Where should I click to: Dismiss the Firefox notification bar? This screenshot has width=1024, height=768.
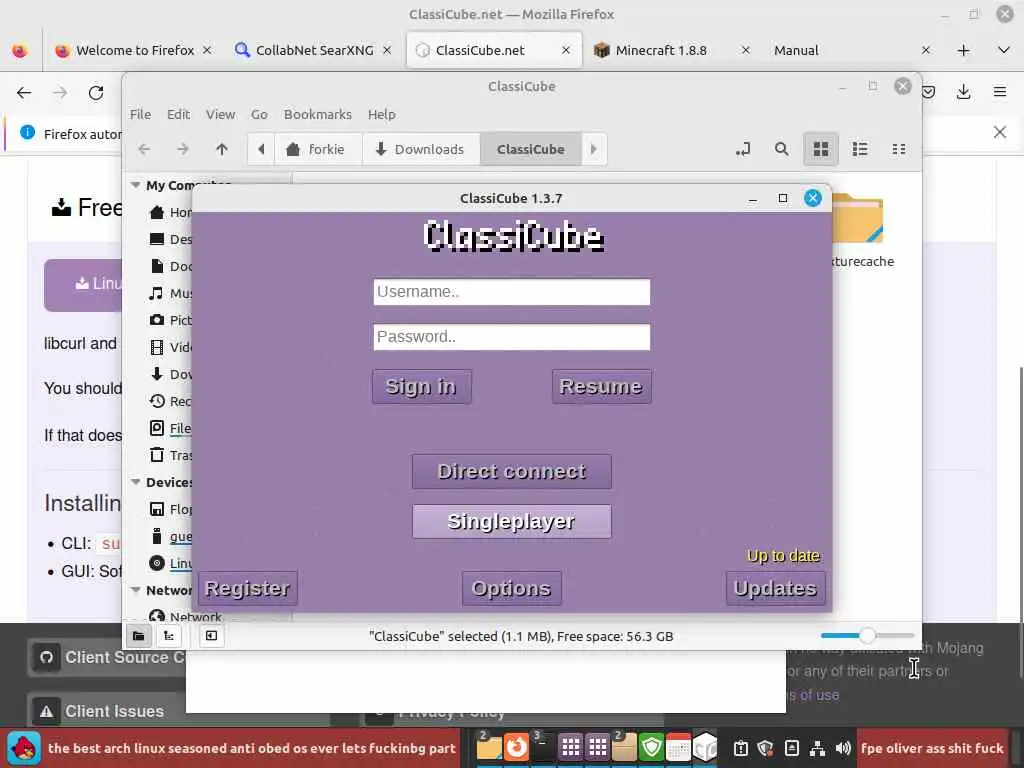pyautogui.click(x=1000, y=132)
